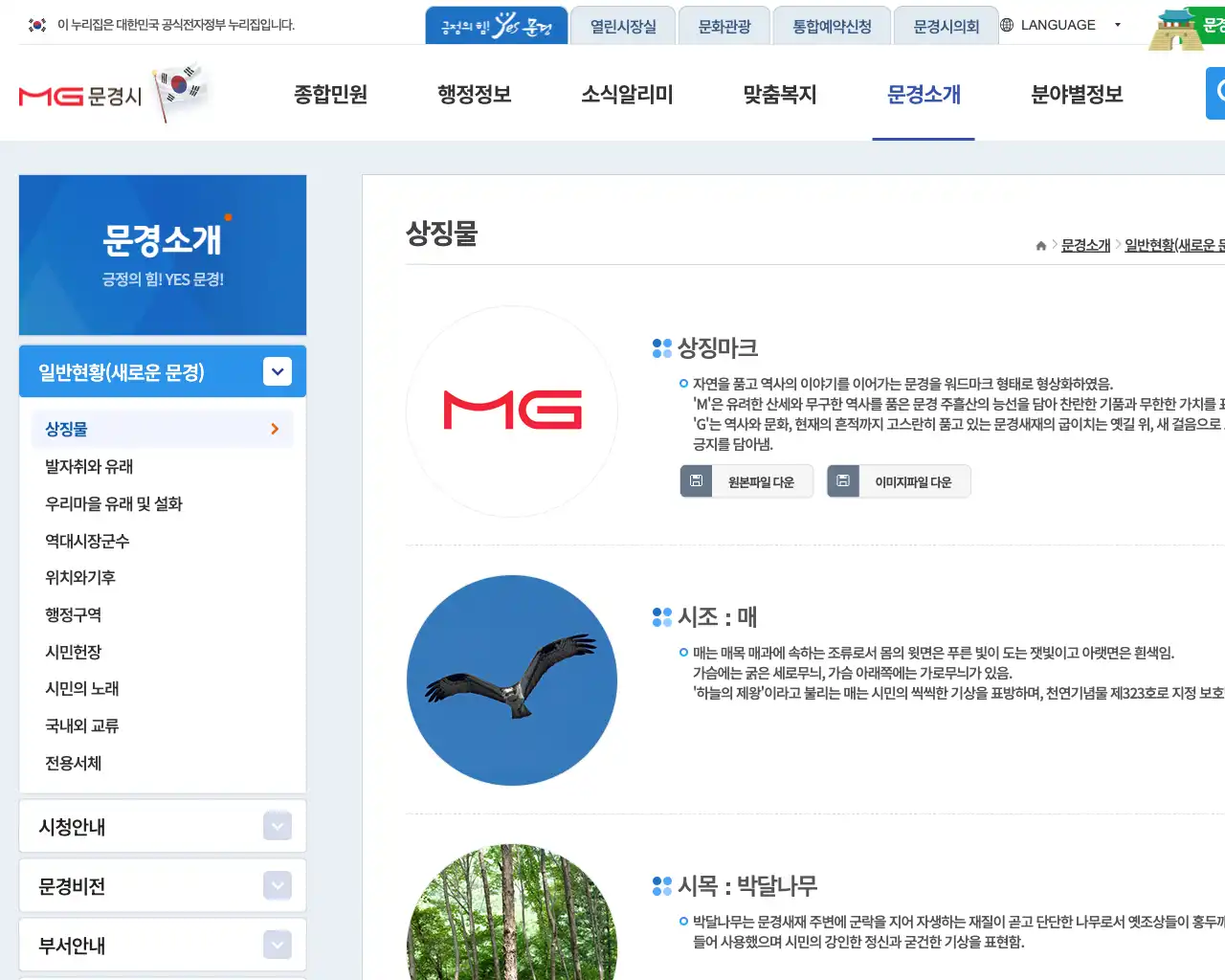Click the 박달나무 tree image
This screenshot has width=1225, height=980.
[512, 912]
